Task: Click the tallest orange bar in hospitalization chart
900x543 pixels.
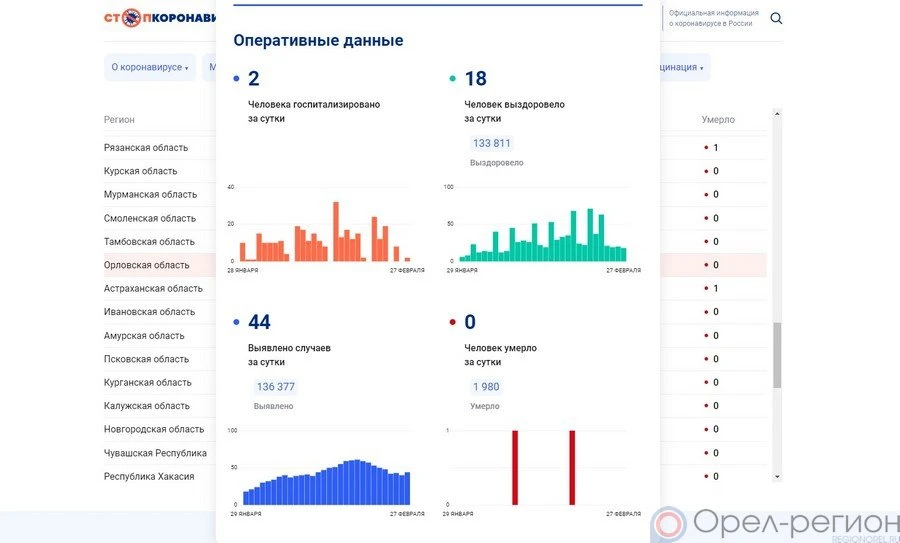Action: click(336, 232)
